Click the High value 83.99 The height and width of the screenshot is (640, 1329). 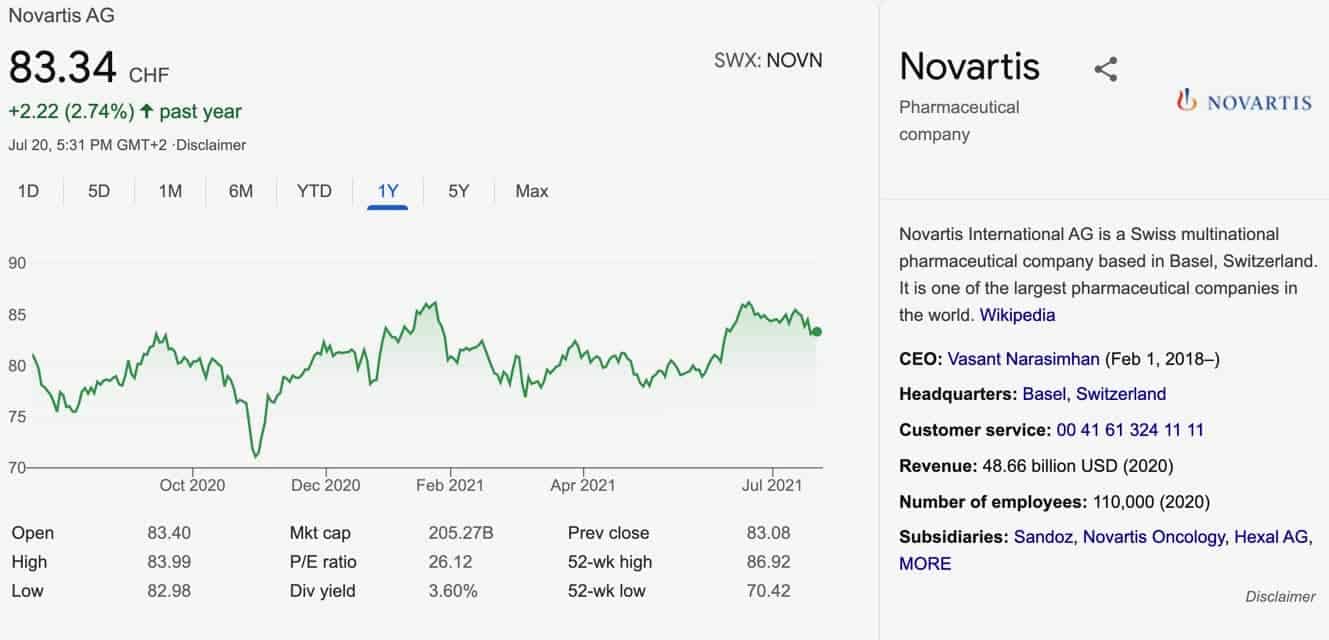tap(169, 562)
